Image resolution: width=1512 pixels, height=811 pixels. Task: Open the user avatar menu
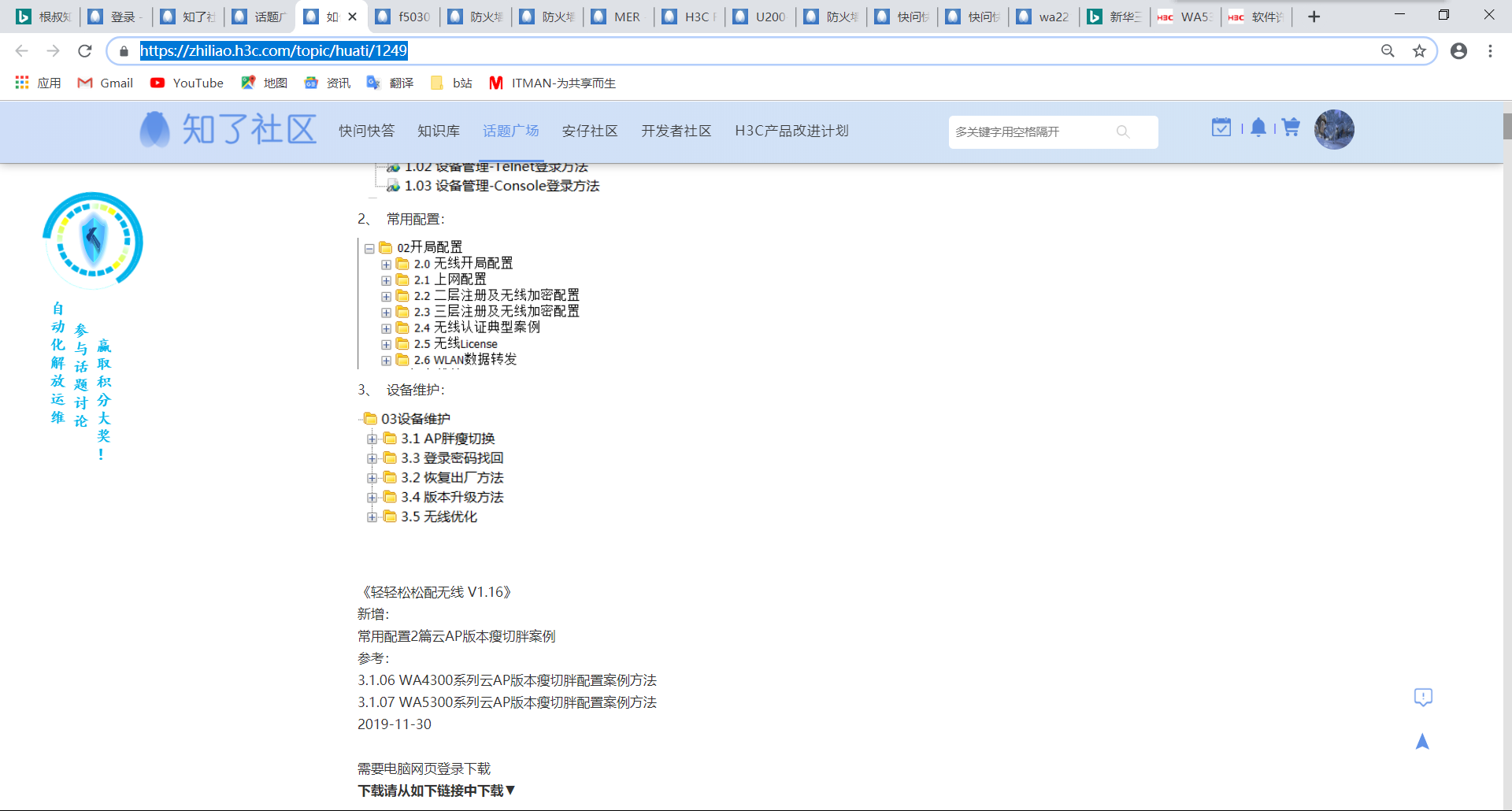[x=1334, y=129]
